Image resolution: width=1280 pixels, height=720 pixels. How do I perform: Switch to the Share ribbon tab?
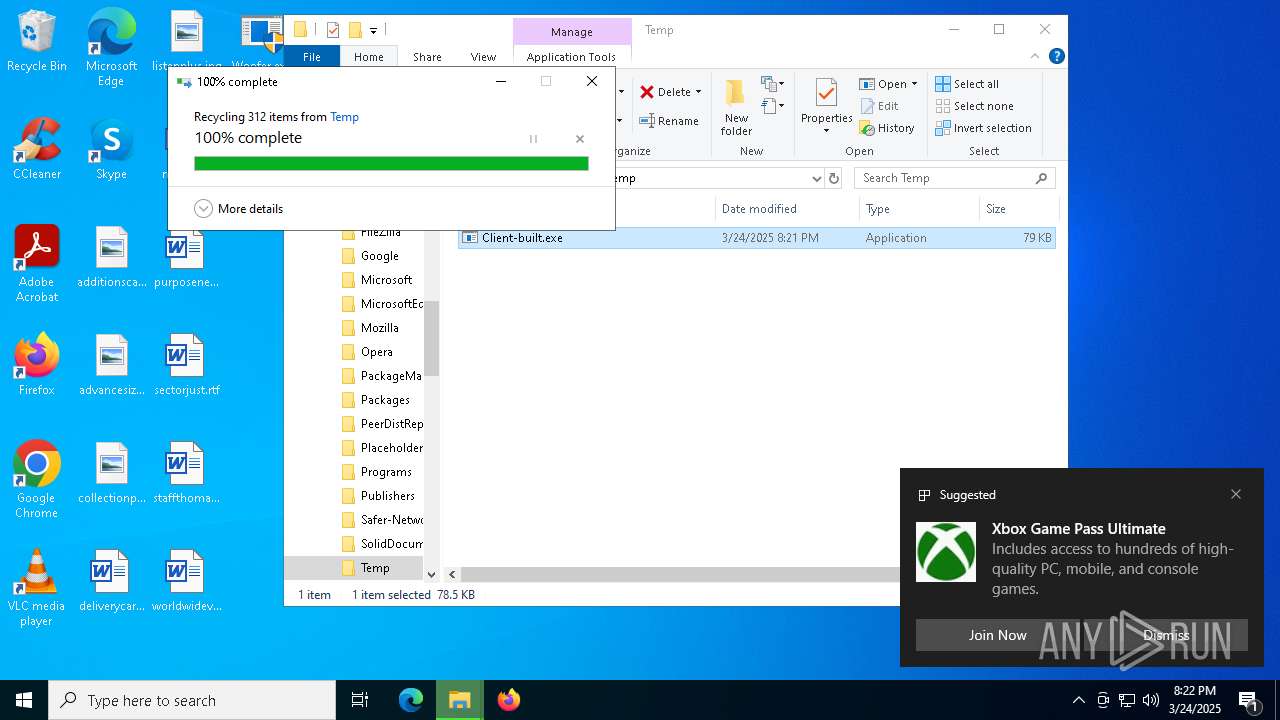click(427, 57)
